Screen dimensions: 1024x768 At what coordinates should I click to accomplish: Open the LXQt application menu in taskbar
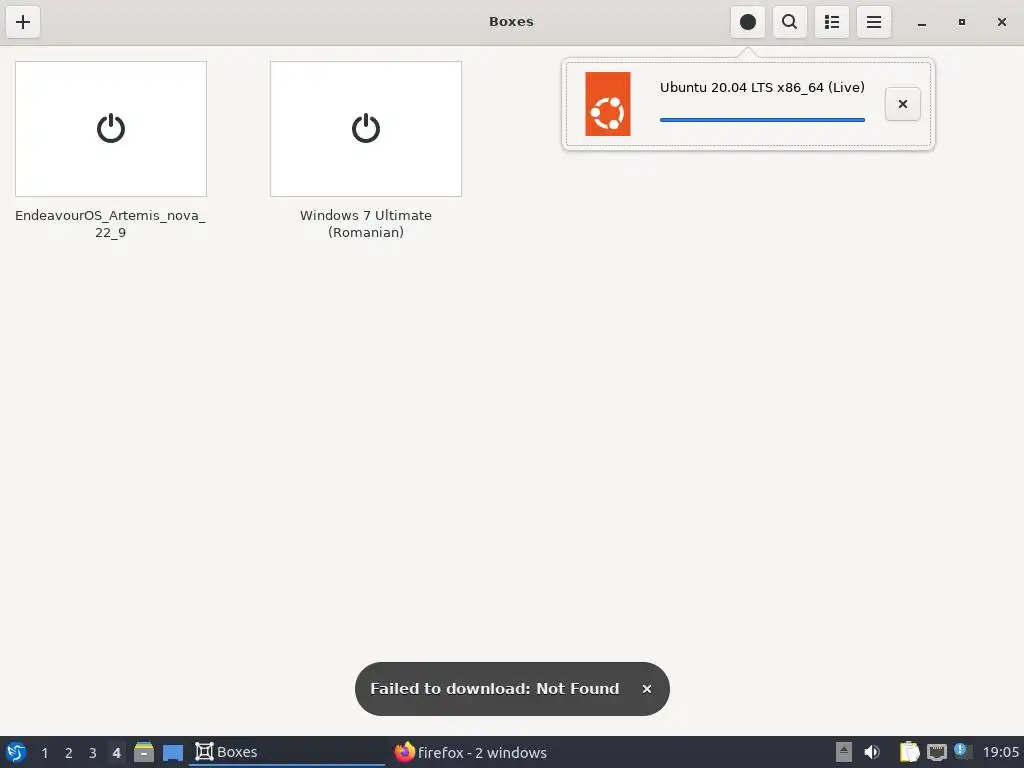16,752
